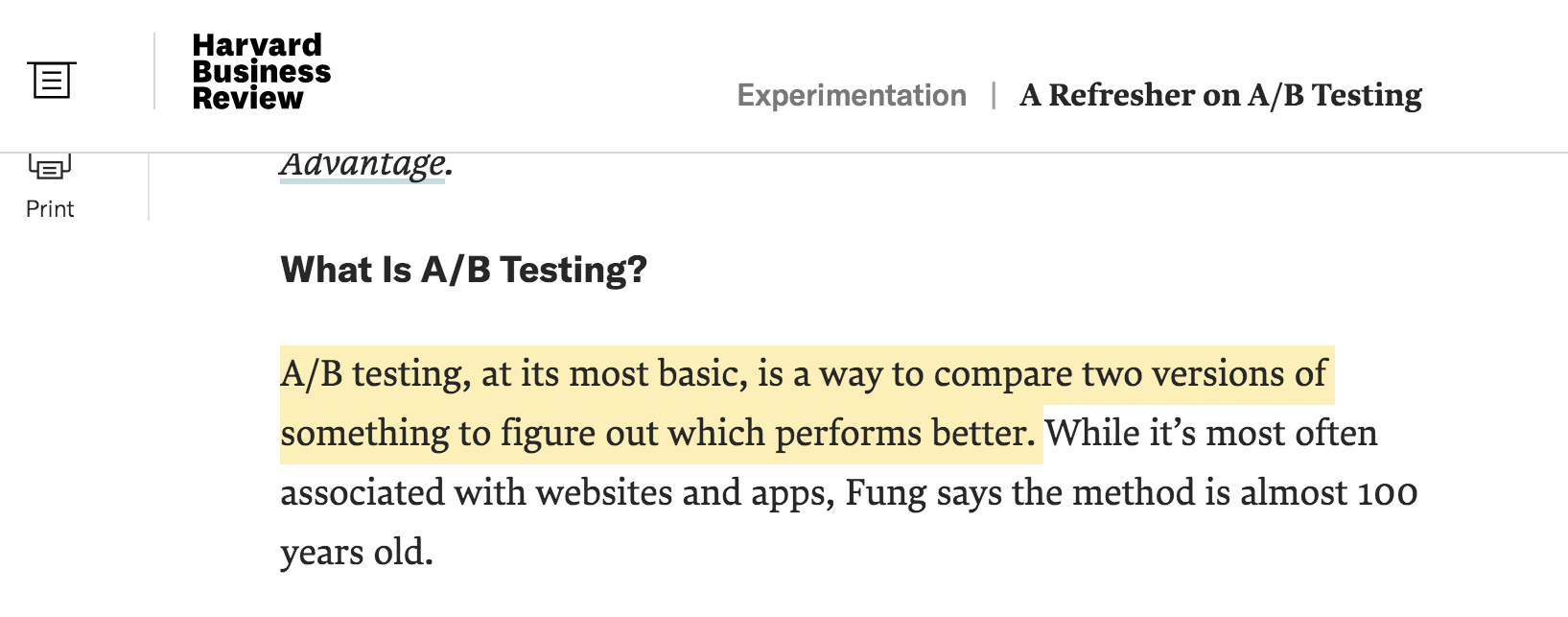Click the vertical divider beside Experimentation
This screenshot has width=1568, height=617.
pos(994,96)
